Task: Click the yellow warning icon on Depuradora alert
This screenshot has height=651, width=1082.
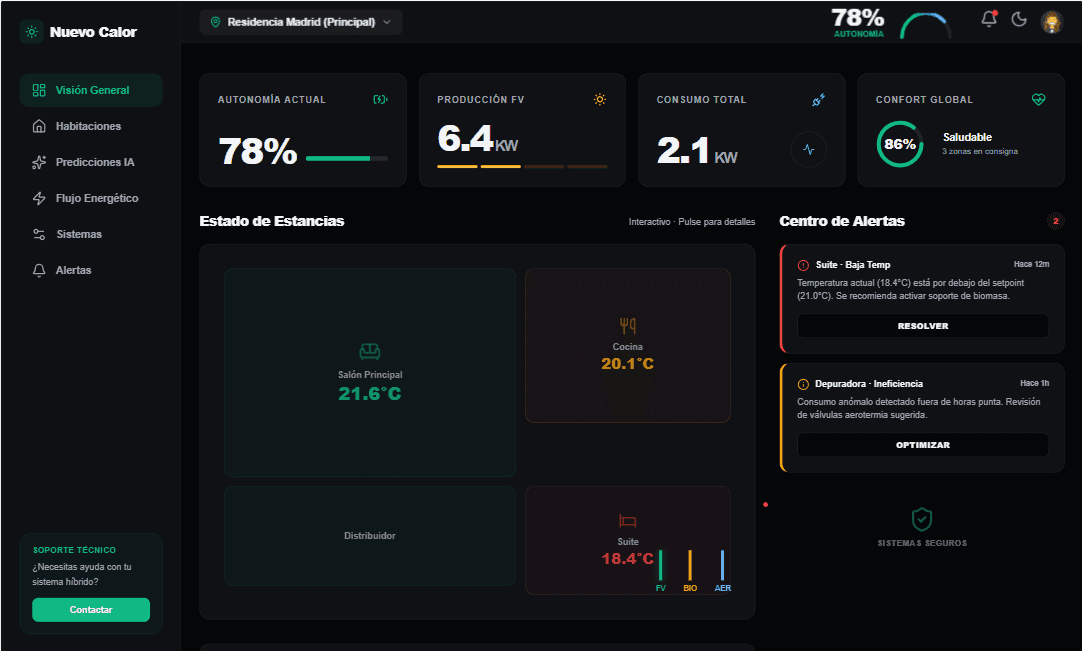Action: click(803, 385)
